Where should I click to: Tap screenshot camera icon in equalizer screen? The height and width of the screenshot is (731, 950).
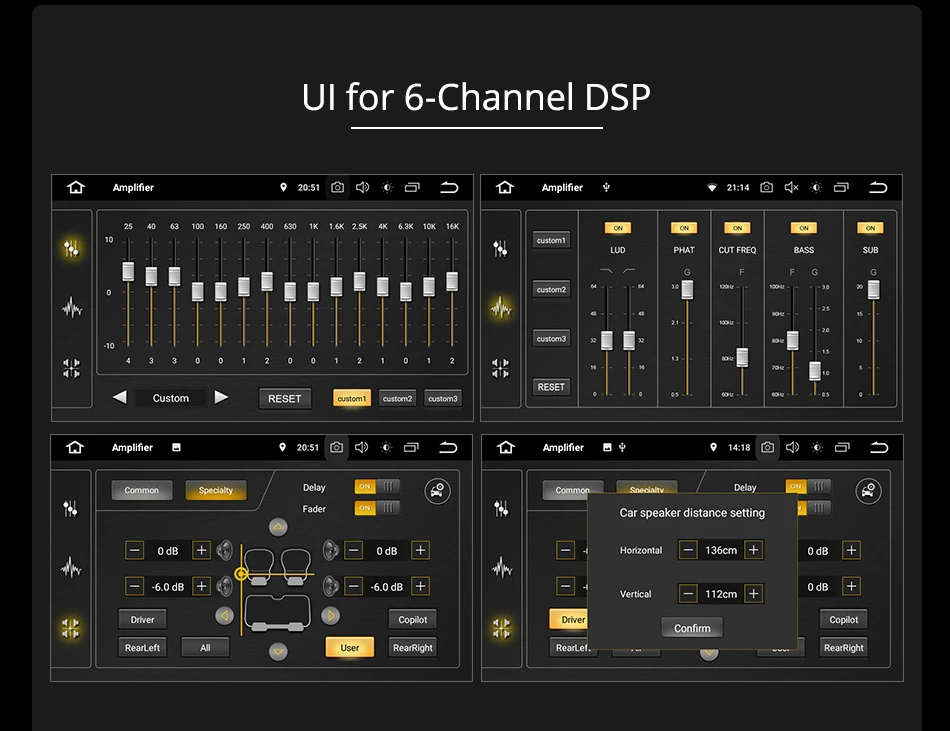tap(337, 187)
